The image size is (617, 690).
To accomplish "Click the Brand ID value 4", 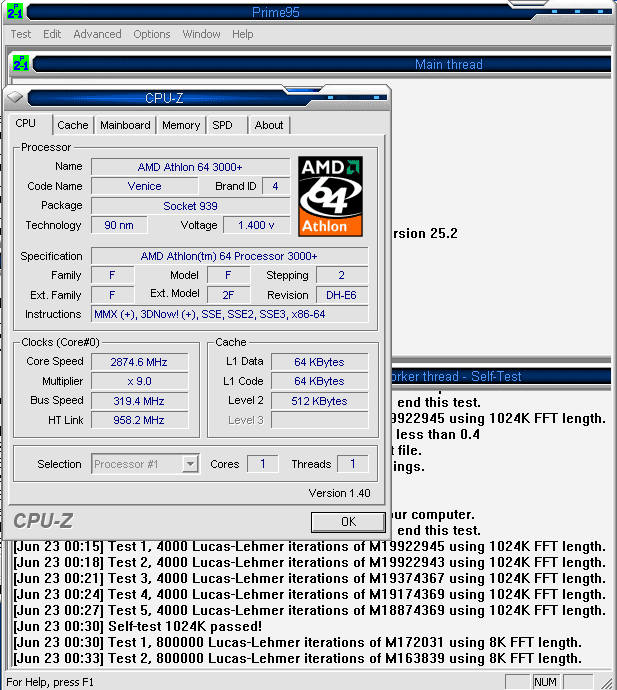I will point(275,186).
